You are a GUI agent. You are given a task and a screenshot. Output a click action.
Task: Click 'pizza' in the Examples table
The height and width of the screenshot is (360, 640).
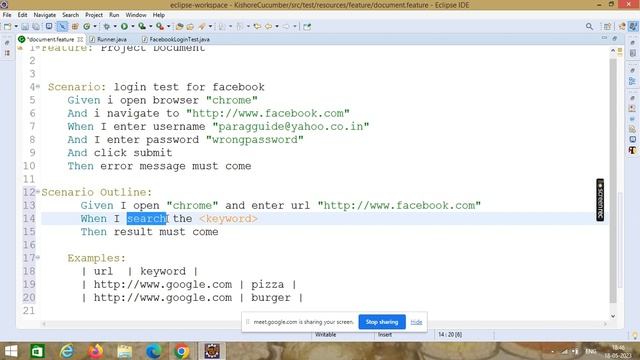pos(267,284)
